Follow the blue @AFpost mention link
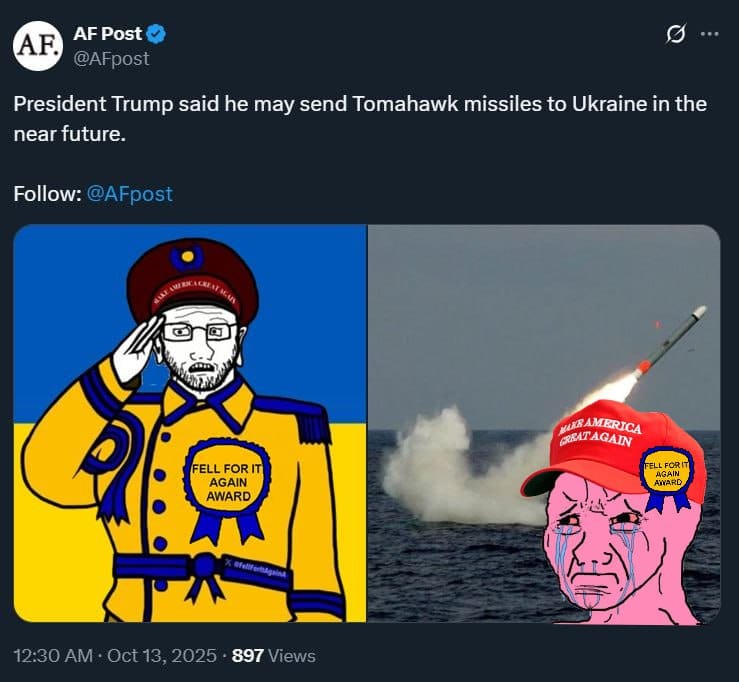This screenshot has width=739, height=682. pyautogui.click(x=130, y=194)
